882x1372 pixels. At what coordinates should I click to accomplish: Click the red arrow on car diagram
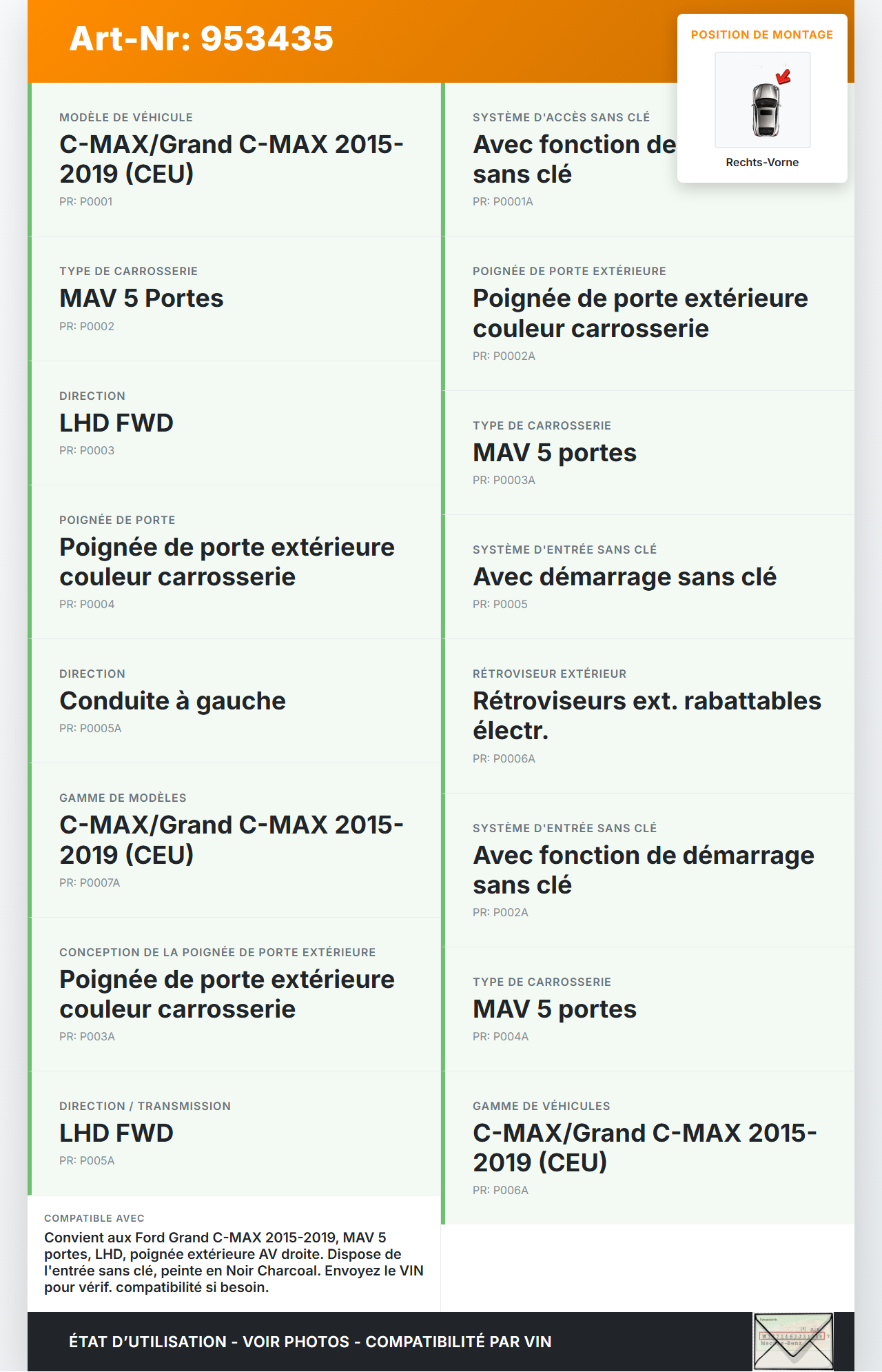point(783,76)
